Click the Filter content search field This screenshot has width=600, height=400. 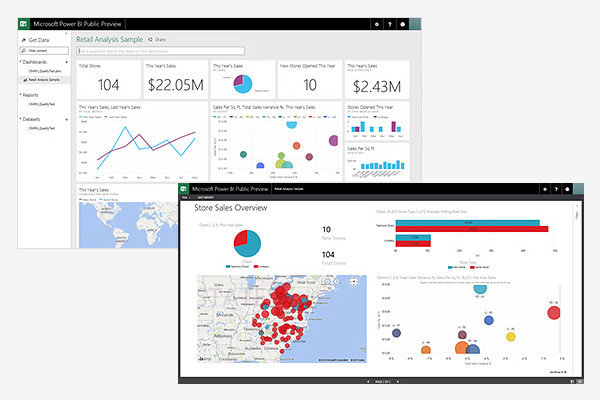tap(44, 51)
